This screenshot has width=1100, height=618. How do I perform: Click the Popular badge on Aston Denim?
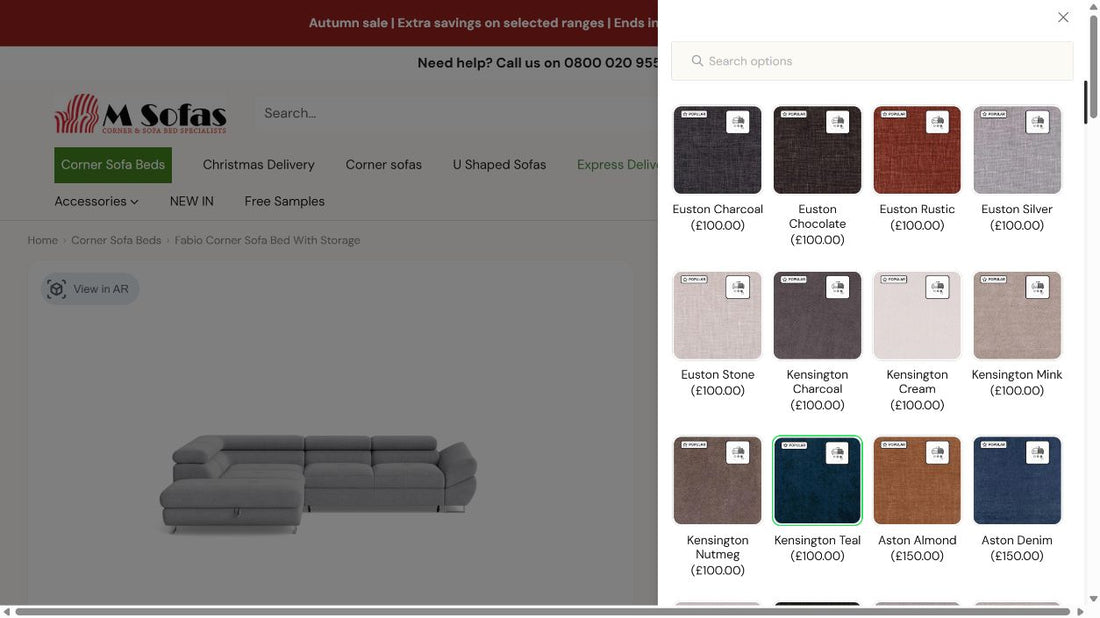(x=993, y=445)
